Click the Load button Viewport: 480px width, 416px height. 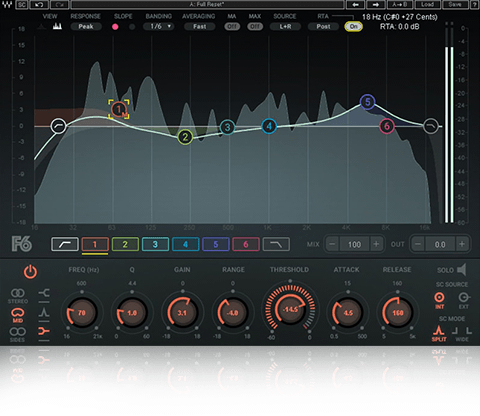click(x=427, y=4)
